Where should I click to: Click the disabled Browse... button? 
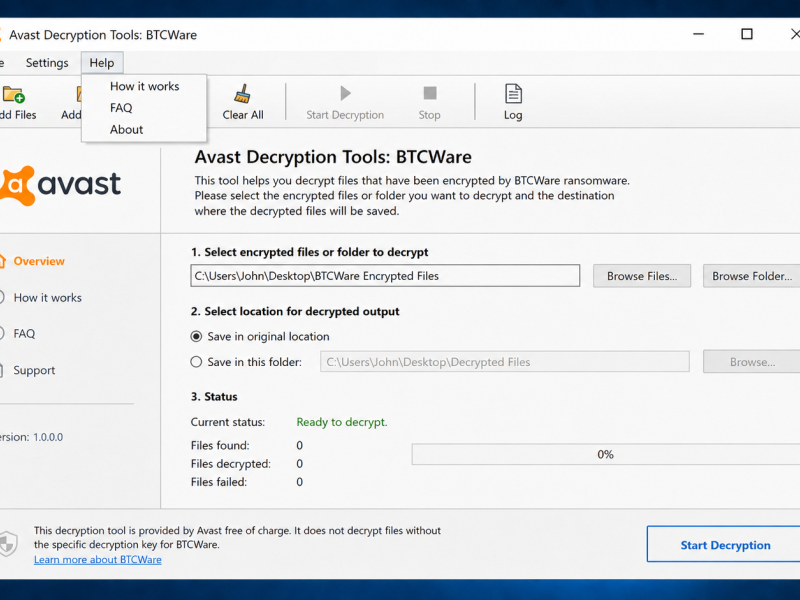tap(752, 362)
